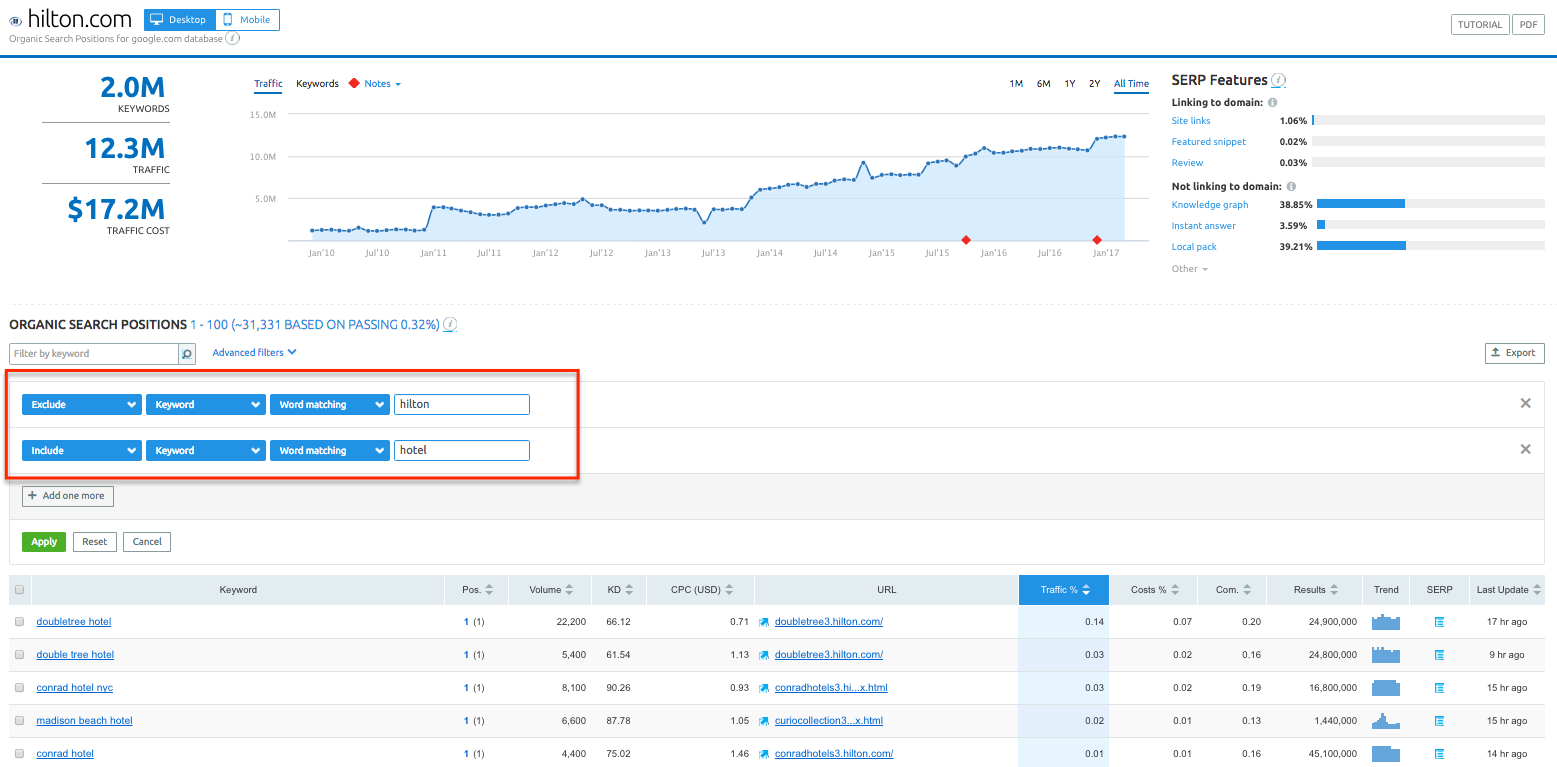Click the Filter by keyword input field
The width and height of the screenshot is (1557, 767).
pos(94,354)
